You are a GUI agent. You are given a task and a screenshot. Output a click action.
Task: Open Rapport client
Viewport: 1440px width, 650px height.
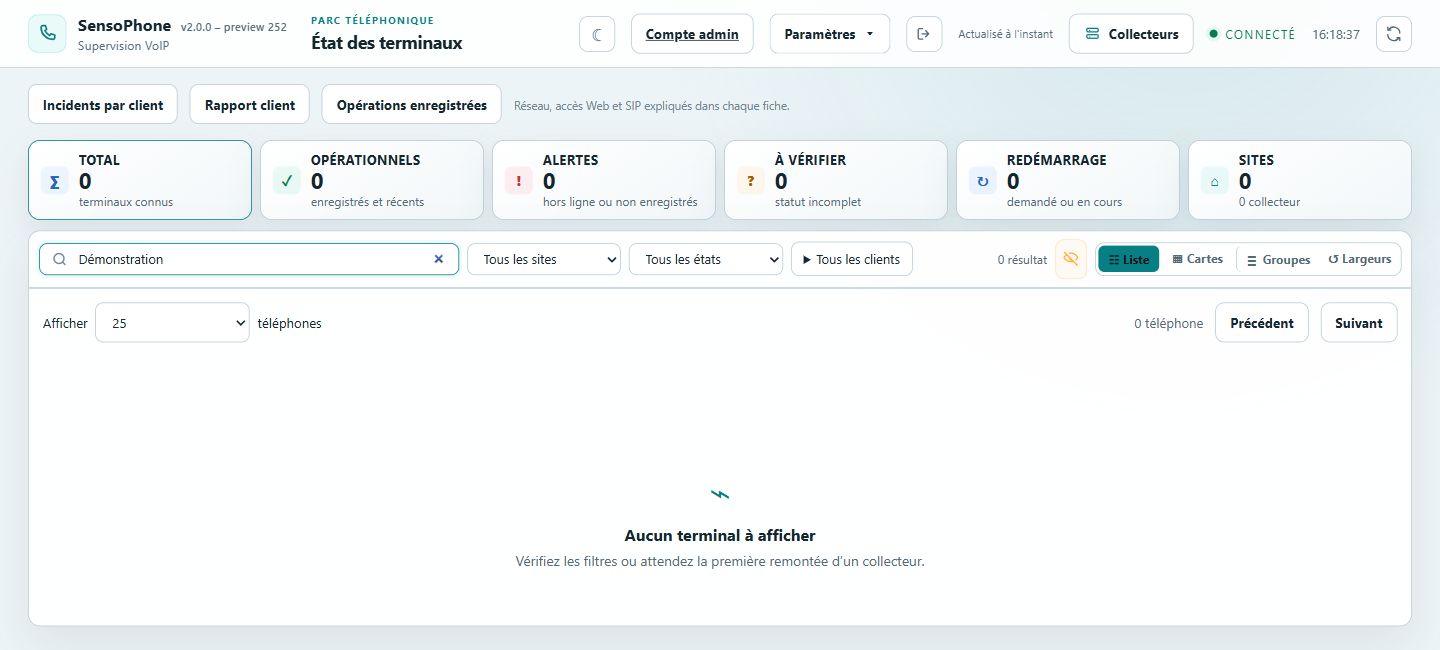click(x=250, y=105)
